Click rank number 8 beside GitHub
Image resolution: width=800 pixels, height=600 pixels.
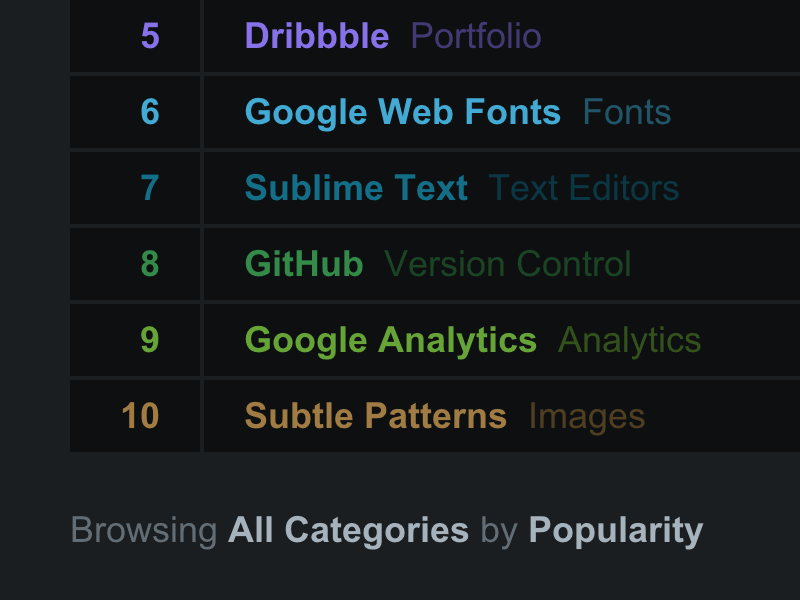[x=150, y=264]
